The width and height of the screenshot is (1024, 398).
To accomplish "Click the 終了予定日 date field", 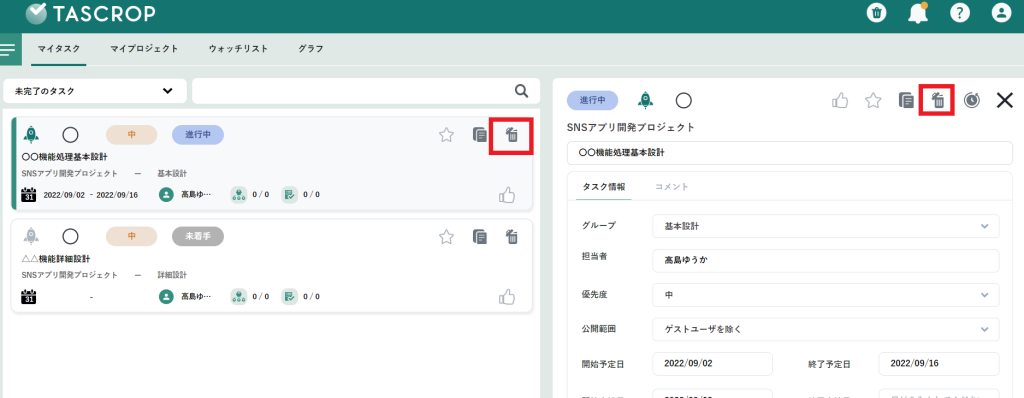I will 939,363.
